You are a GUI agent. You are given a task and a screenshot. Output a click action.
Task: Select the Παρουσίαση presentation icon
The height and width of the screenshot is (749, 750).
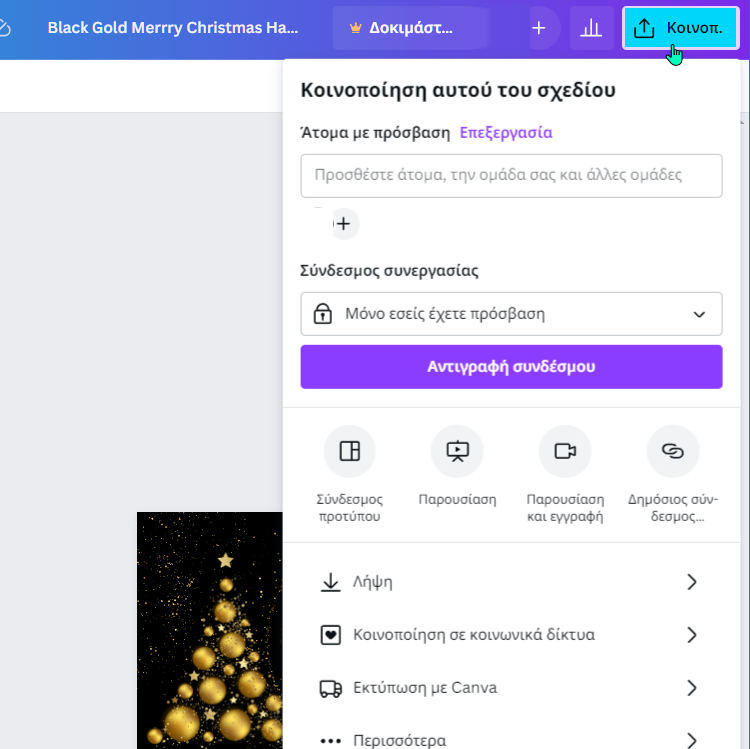click(457, 451)
